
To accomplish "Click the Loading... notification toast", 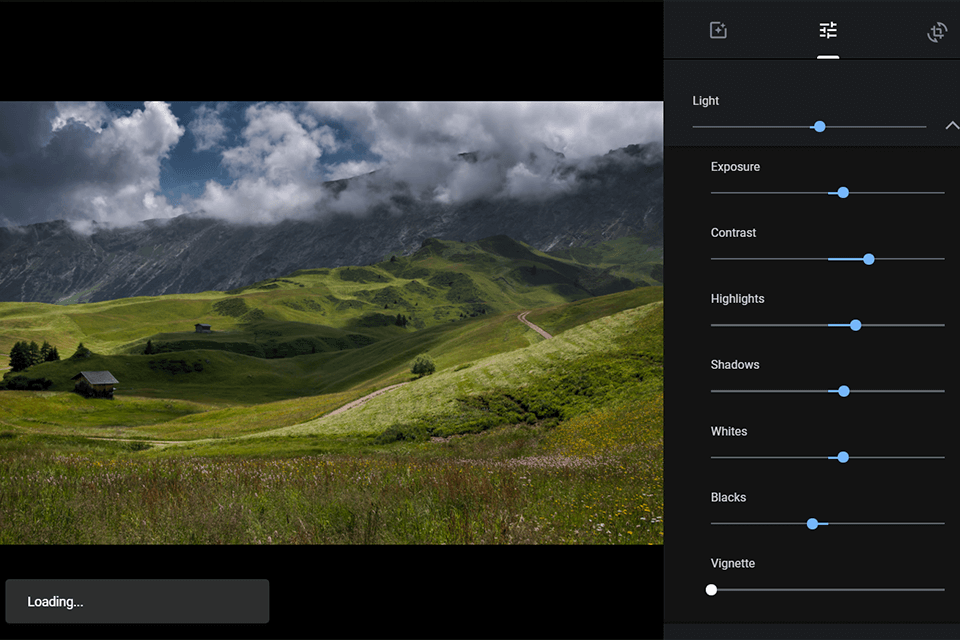I will (x=137, y=601).
